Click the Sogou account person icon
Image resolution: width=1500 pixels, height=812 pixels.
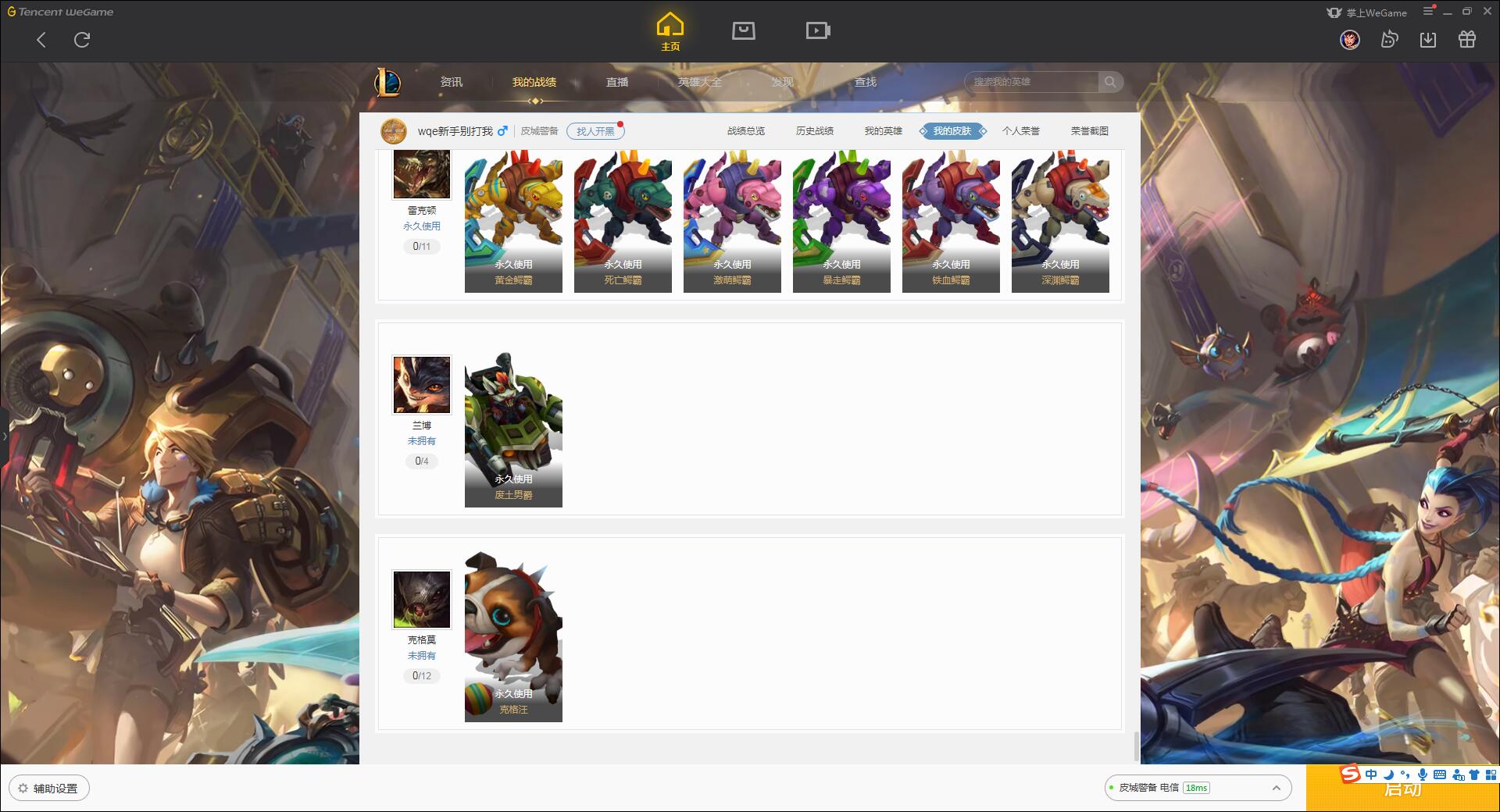tap(1458, 775)
